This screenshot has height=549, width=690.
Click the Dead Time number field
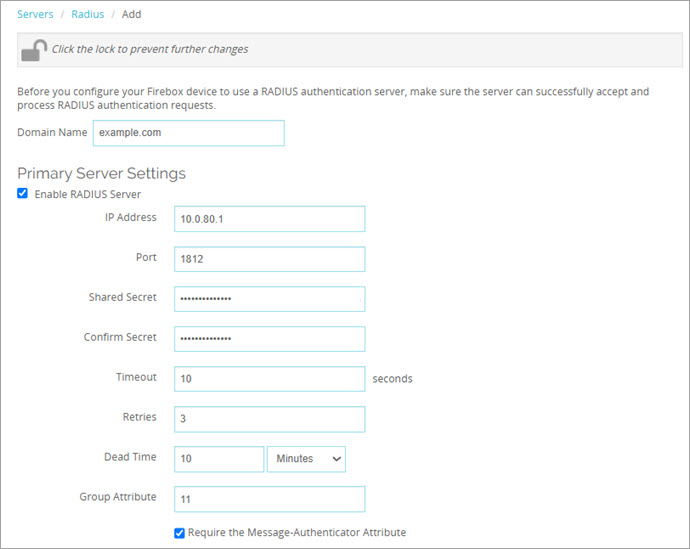(218, 459)
